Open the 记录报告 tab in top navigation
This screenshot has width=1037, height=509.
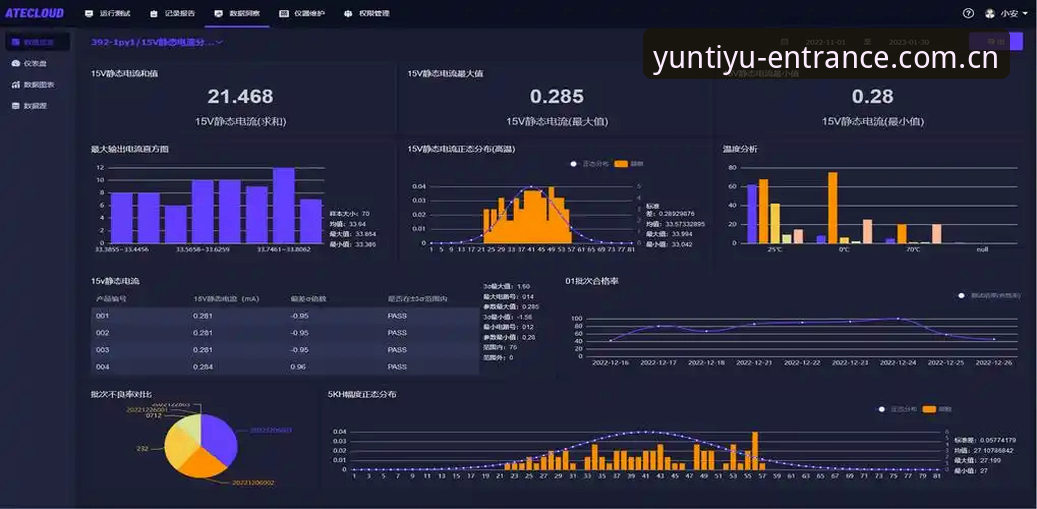point(172,13)
